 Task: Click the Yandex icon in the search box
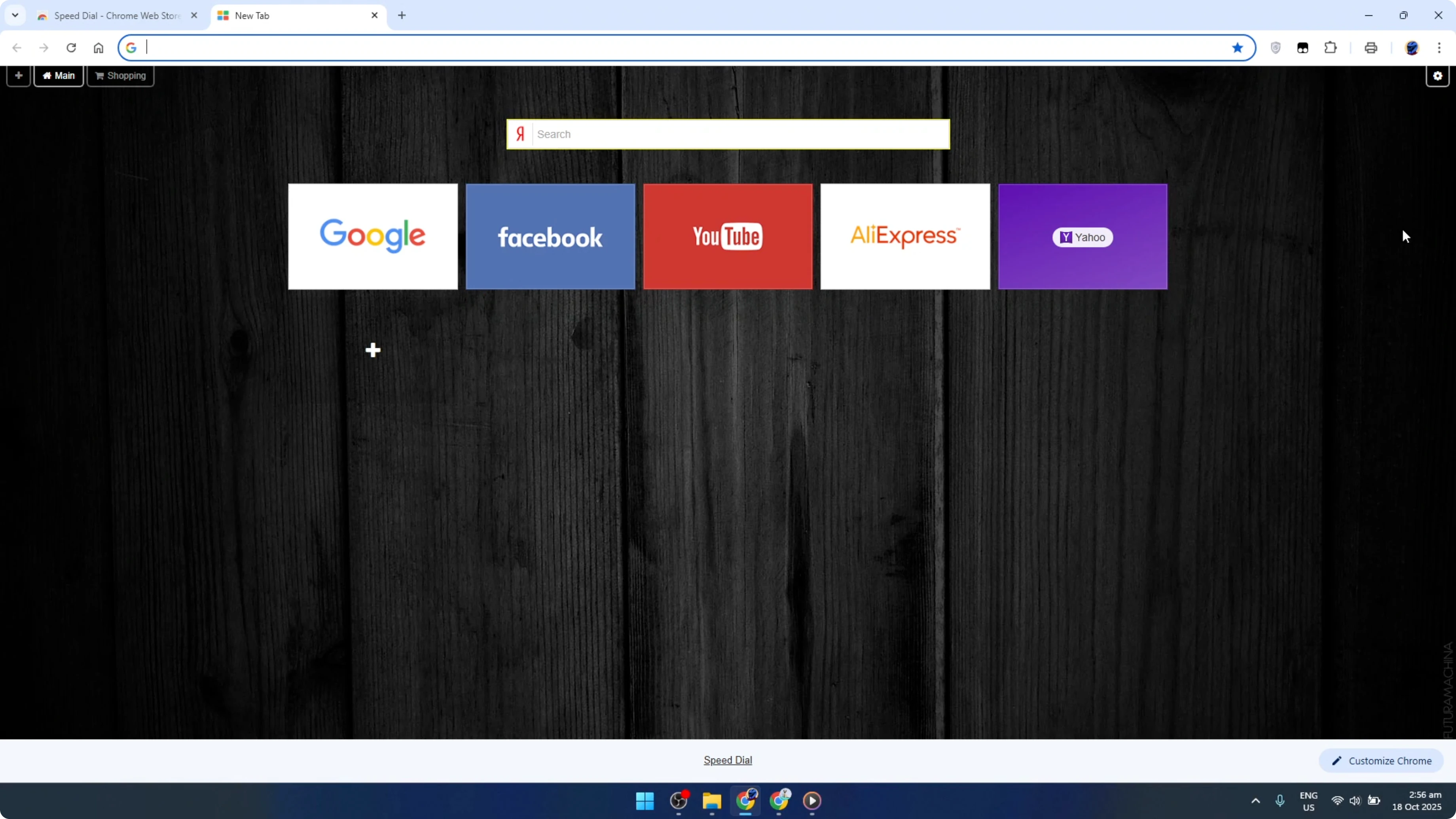coord(521,134)
